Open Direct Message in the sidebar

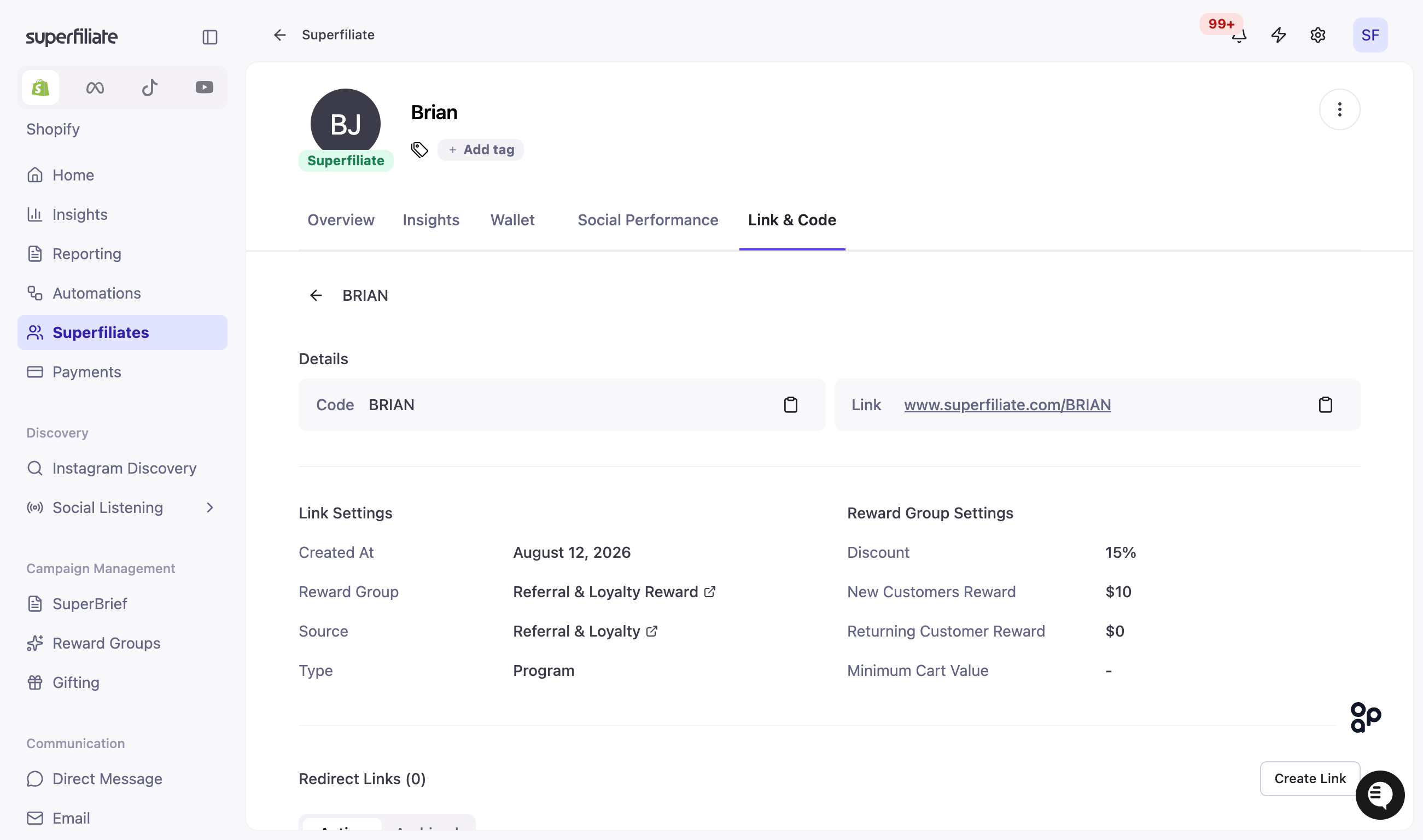pos(123,779)
